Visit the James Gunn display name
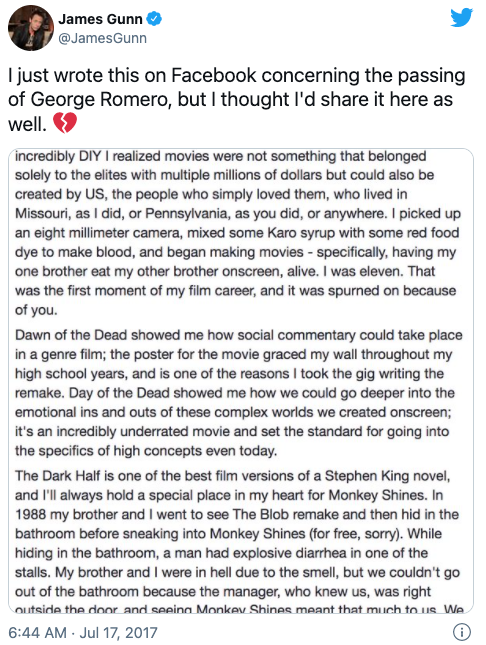 pyautogui.click(x=100, y=19)
